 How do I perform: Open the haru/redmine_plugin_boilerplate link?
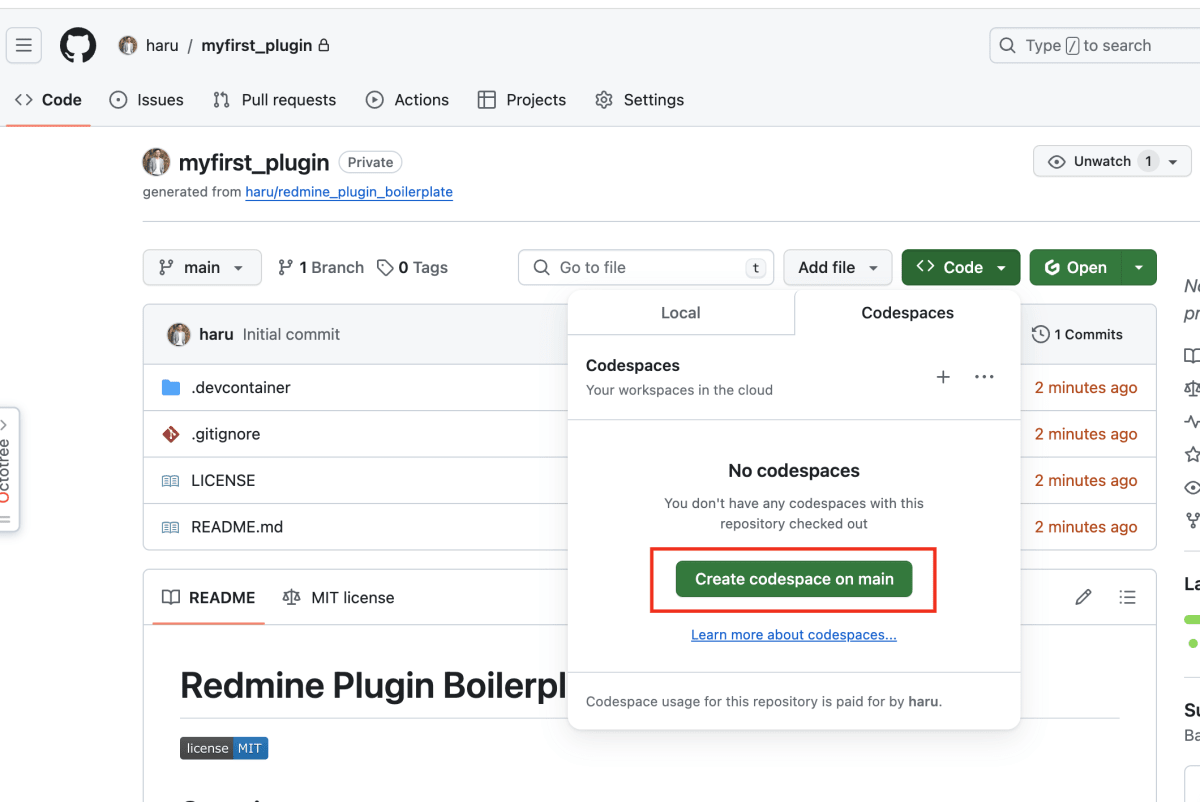[x=348, y=192]
